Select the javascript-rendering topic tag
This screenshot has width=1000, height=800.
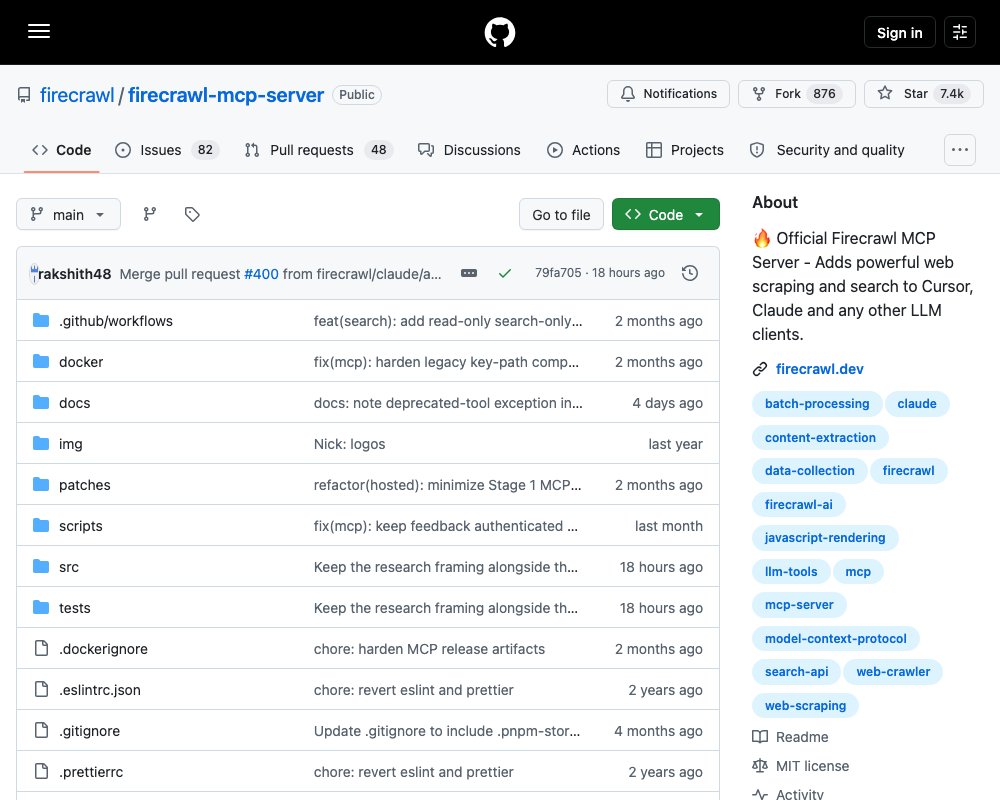coord(825,538)
